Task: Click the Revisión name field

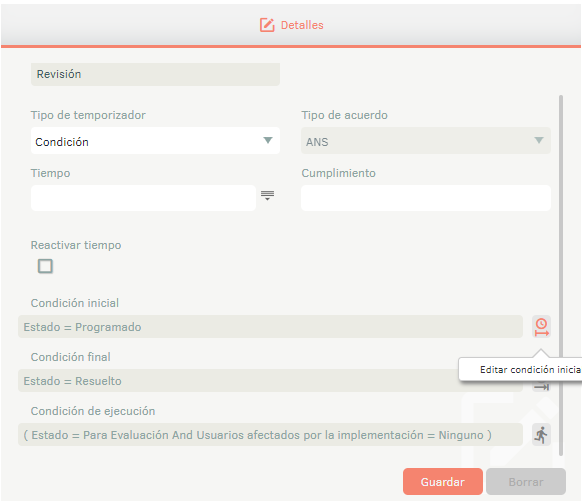Action: (x=155, y=74)
